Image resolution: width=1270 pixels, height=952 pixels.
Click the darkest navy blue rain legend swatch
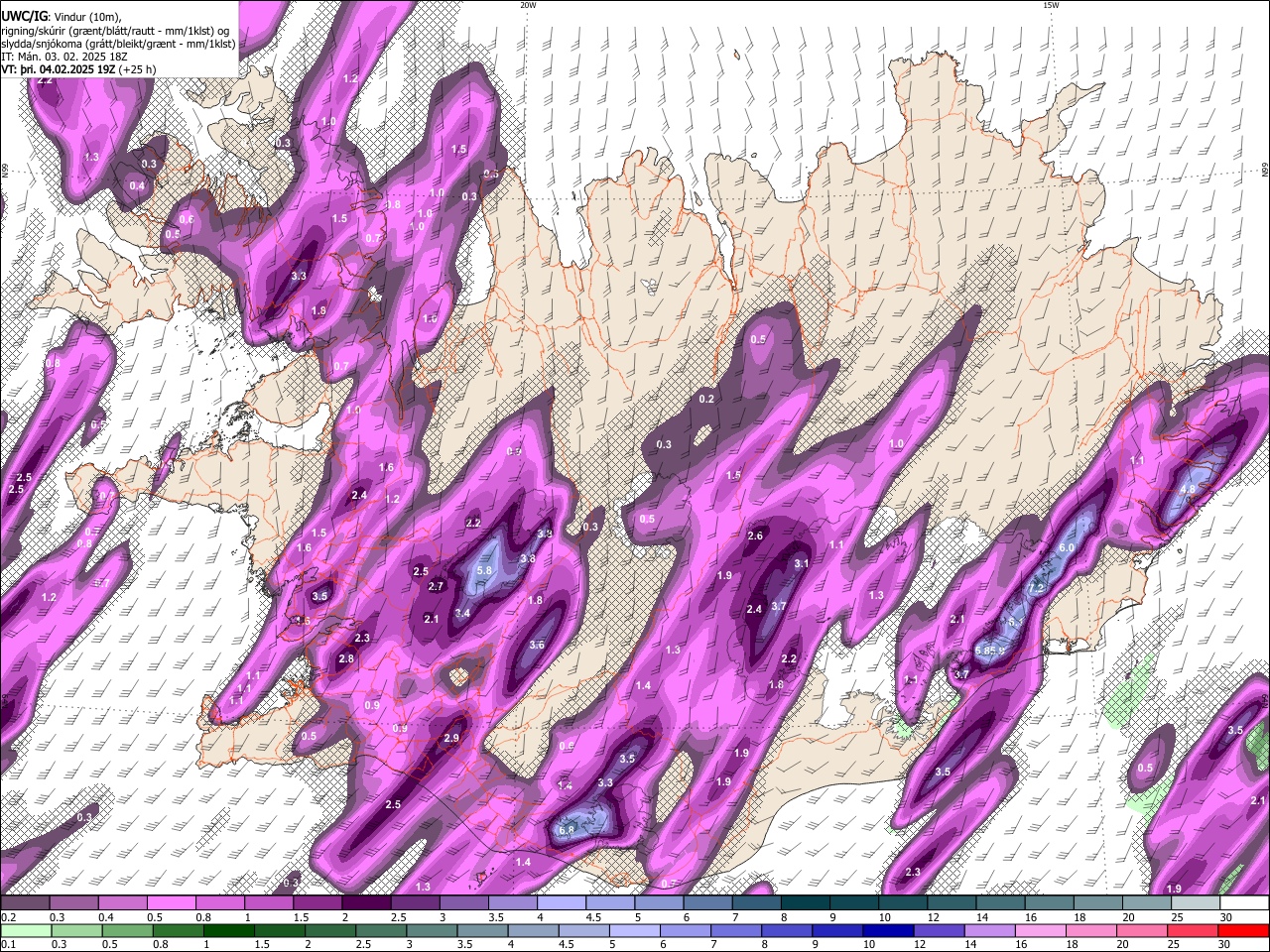pos(886,930)
